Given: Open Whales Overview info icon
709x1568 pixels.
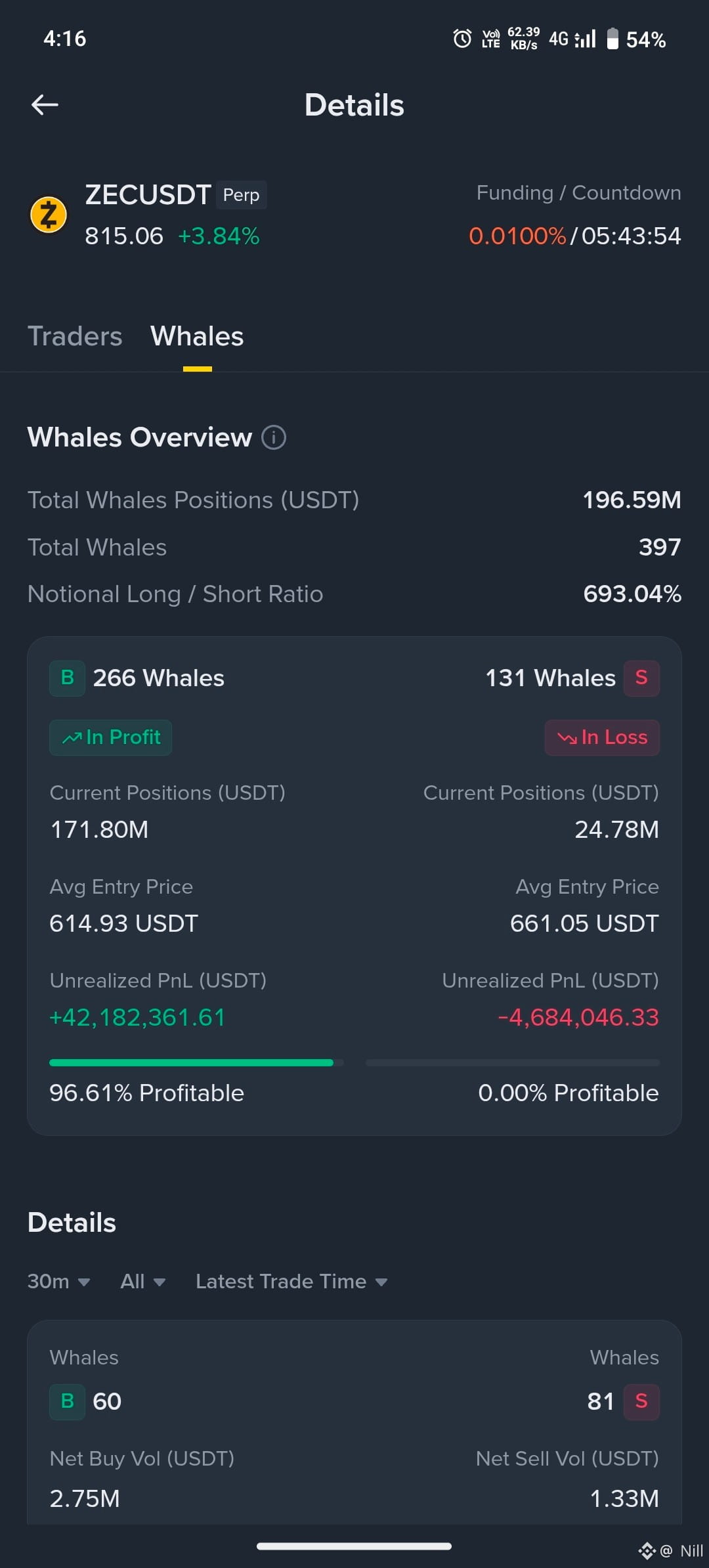Looking at the screenshot, I should (274, 437).
